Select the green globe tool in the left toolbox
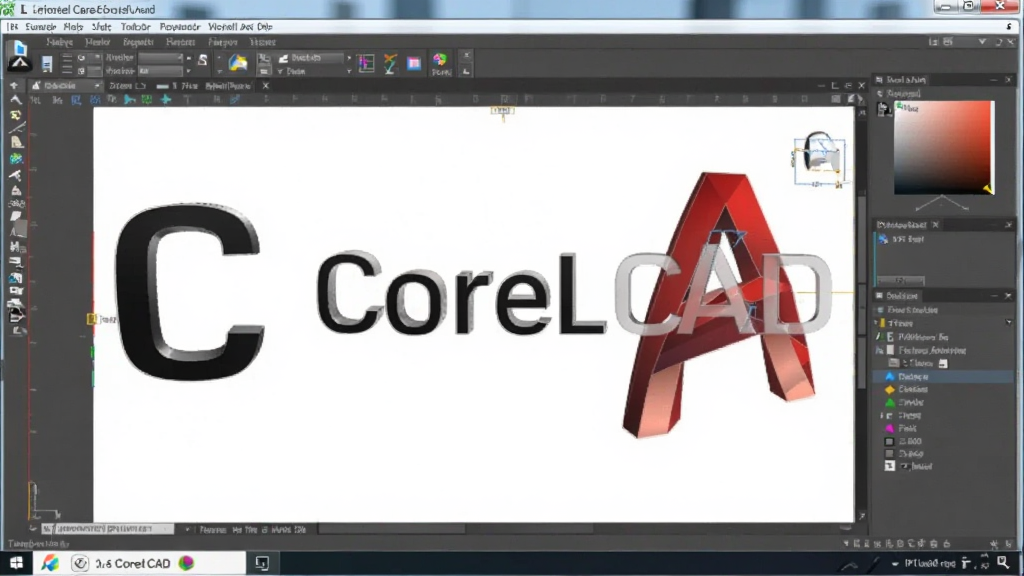This screenshot has width=1024, height=576. point(16,159)
